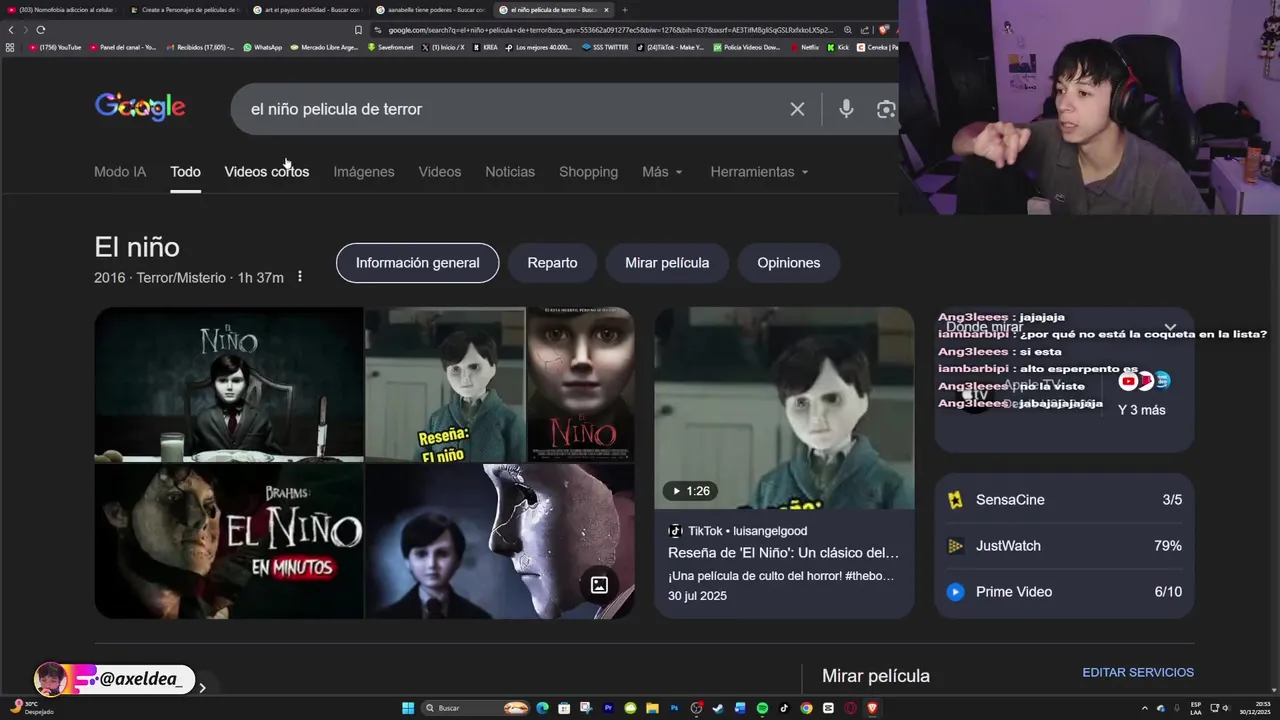Expand the Más search filter dropdown
Viewport: 1280px width, 720px height.
point(662,172)
